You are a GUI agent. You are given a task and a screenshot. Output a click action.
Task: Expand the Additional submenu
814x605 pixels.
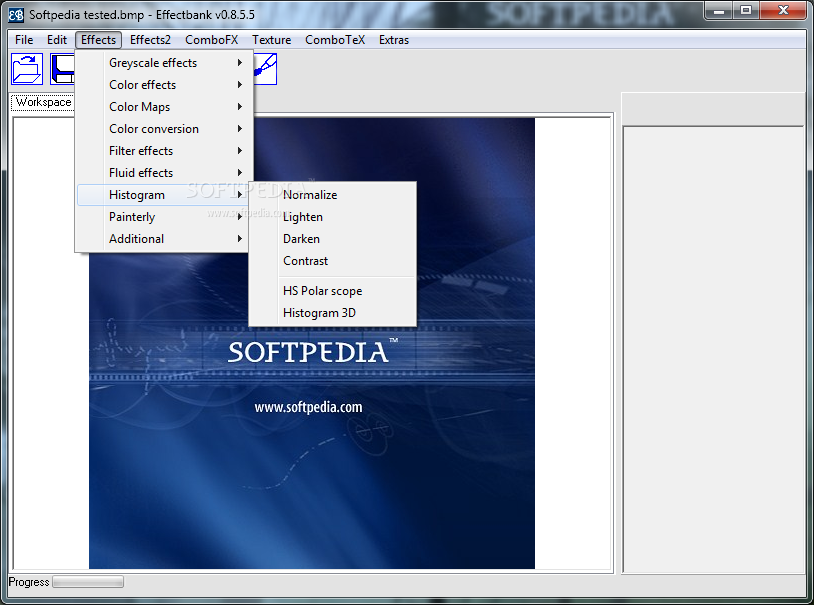(x=164, y=239)
